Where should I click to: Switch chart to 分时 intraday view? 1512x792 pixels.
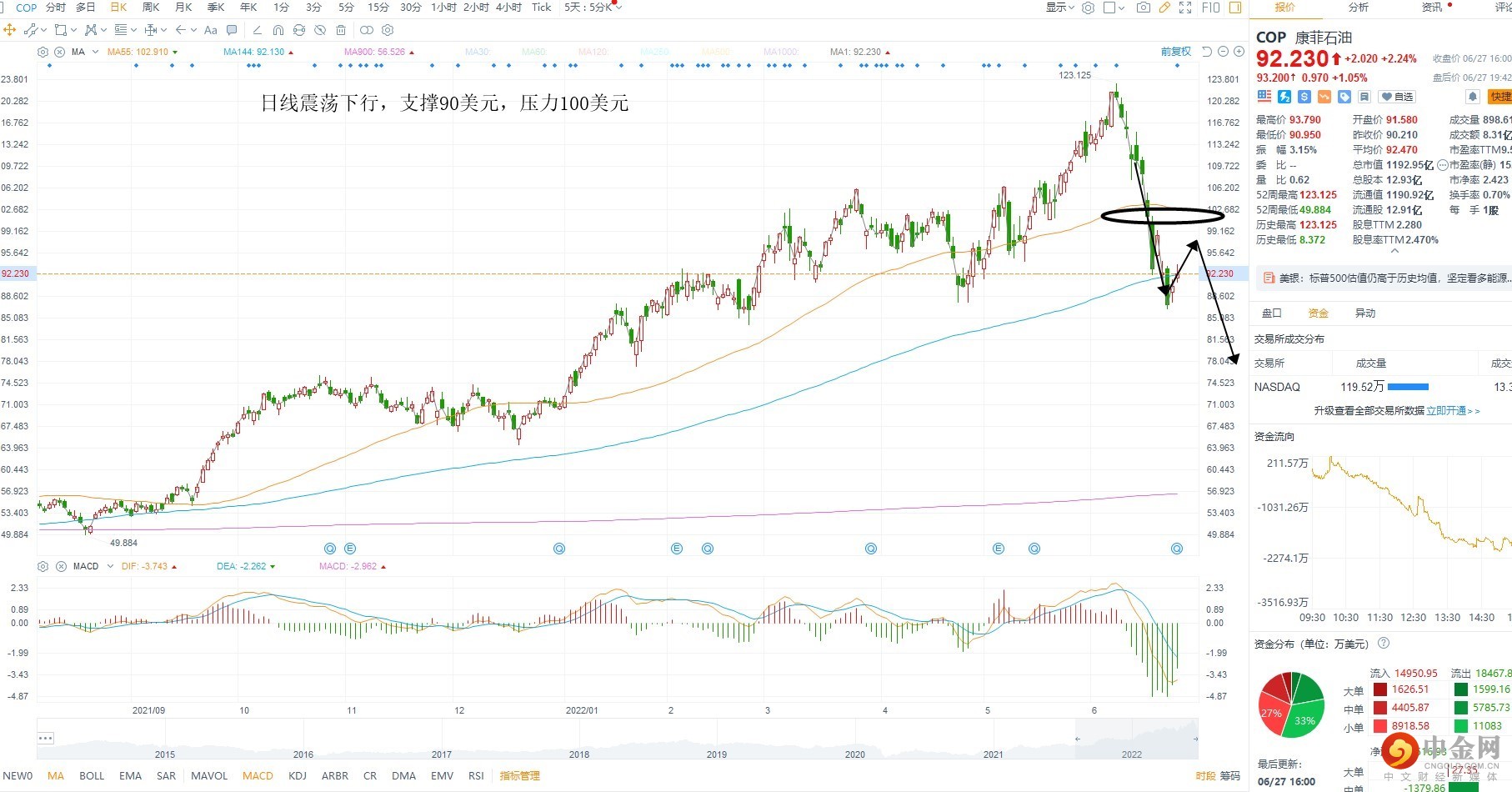pos(56,8)
